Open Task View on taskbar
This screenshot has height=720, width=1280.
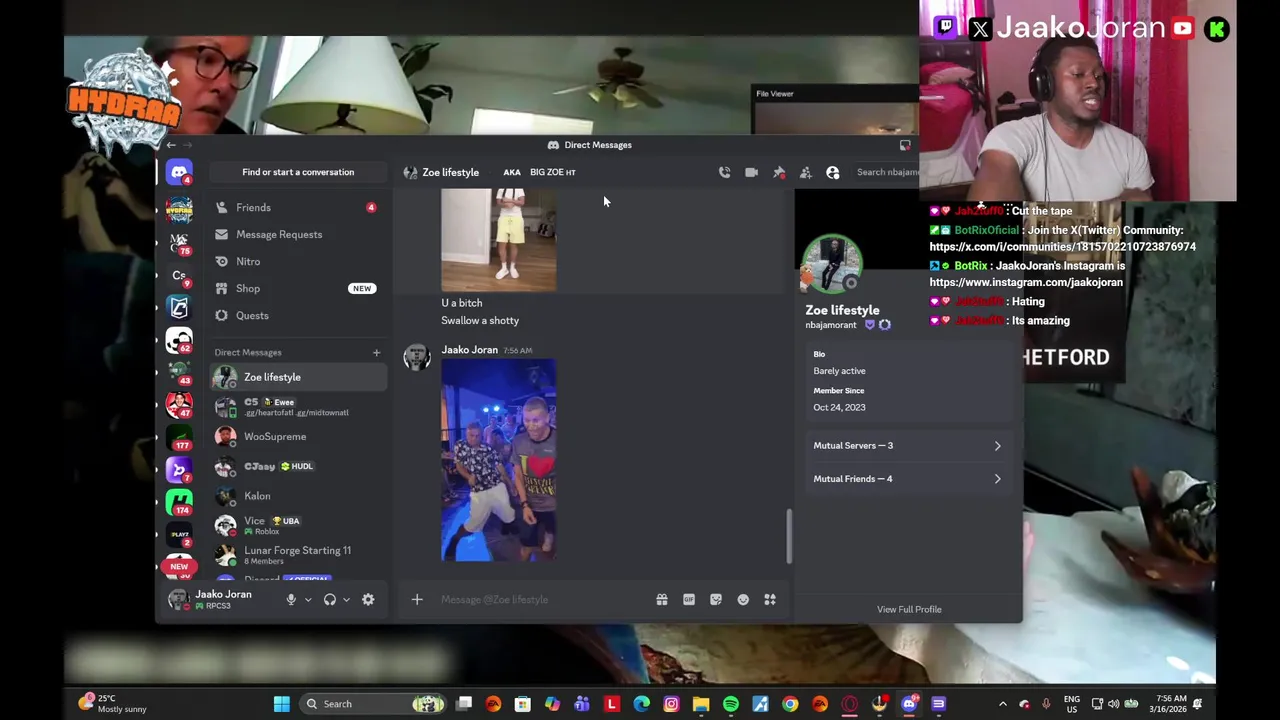464,704
